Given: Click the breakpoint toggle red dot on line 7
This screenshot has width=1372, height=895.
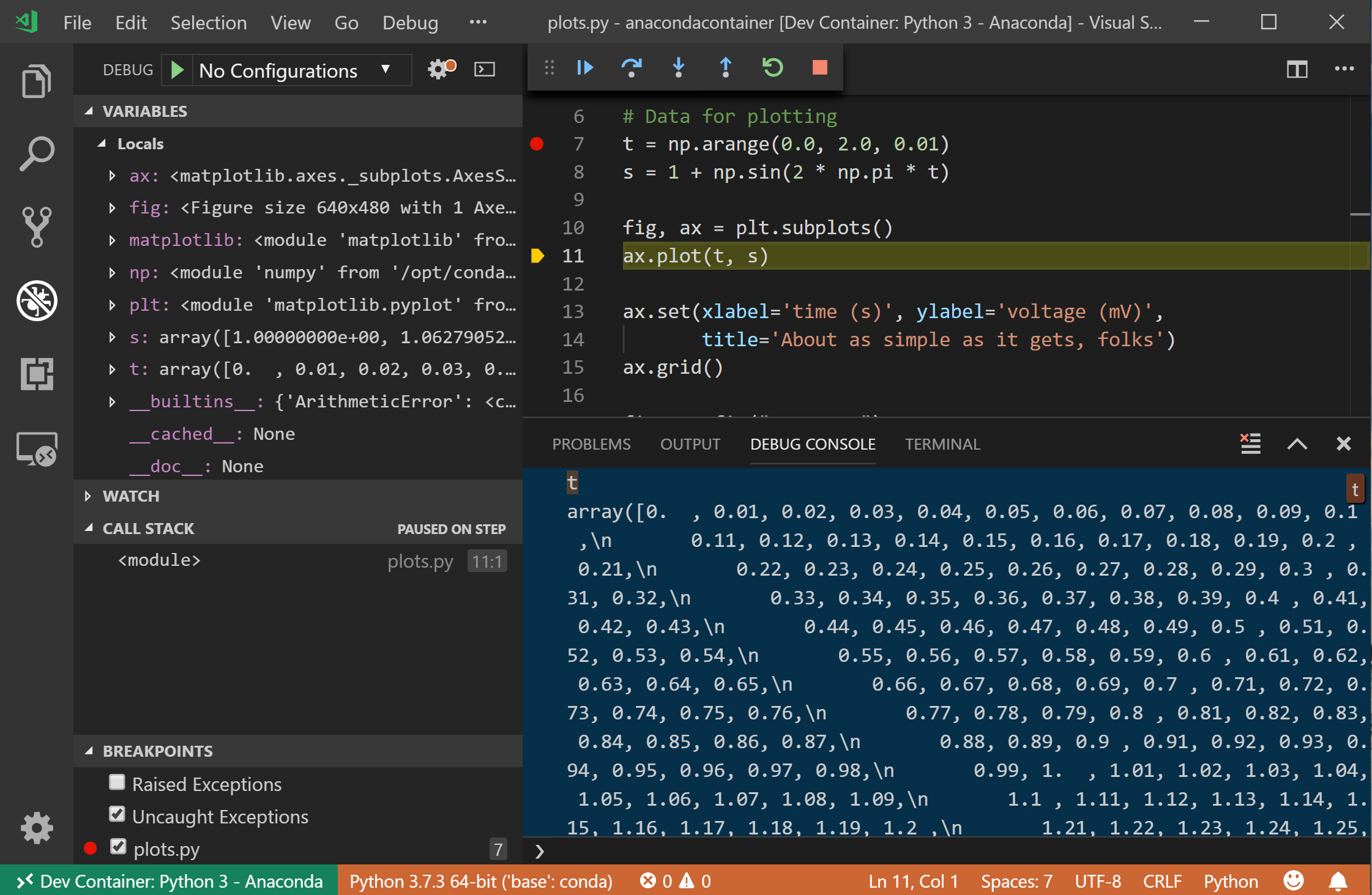Looking at the screenshot, I should click(538, 143).
